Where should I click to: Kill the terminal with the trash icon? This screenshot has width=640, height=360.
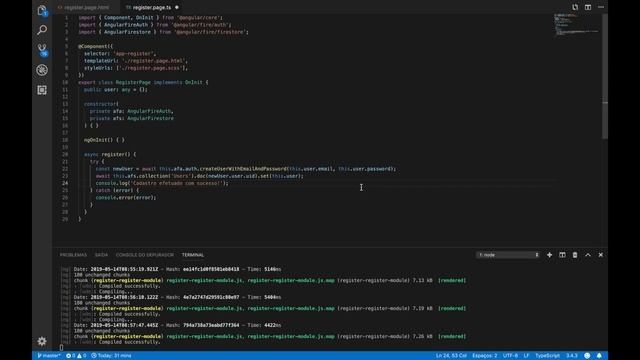pos(575,255)
